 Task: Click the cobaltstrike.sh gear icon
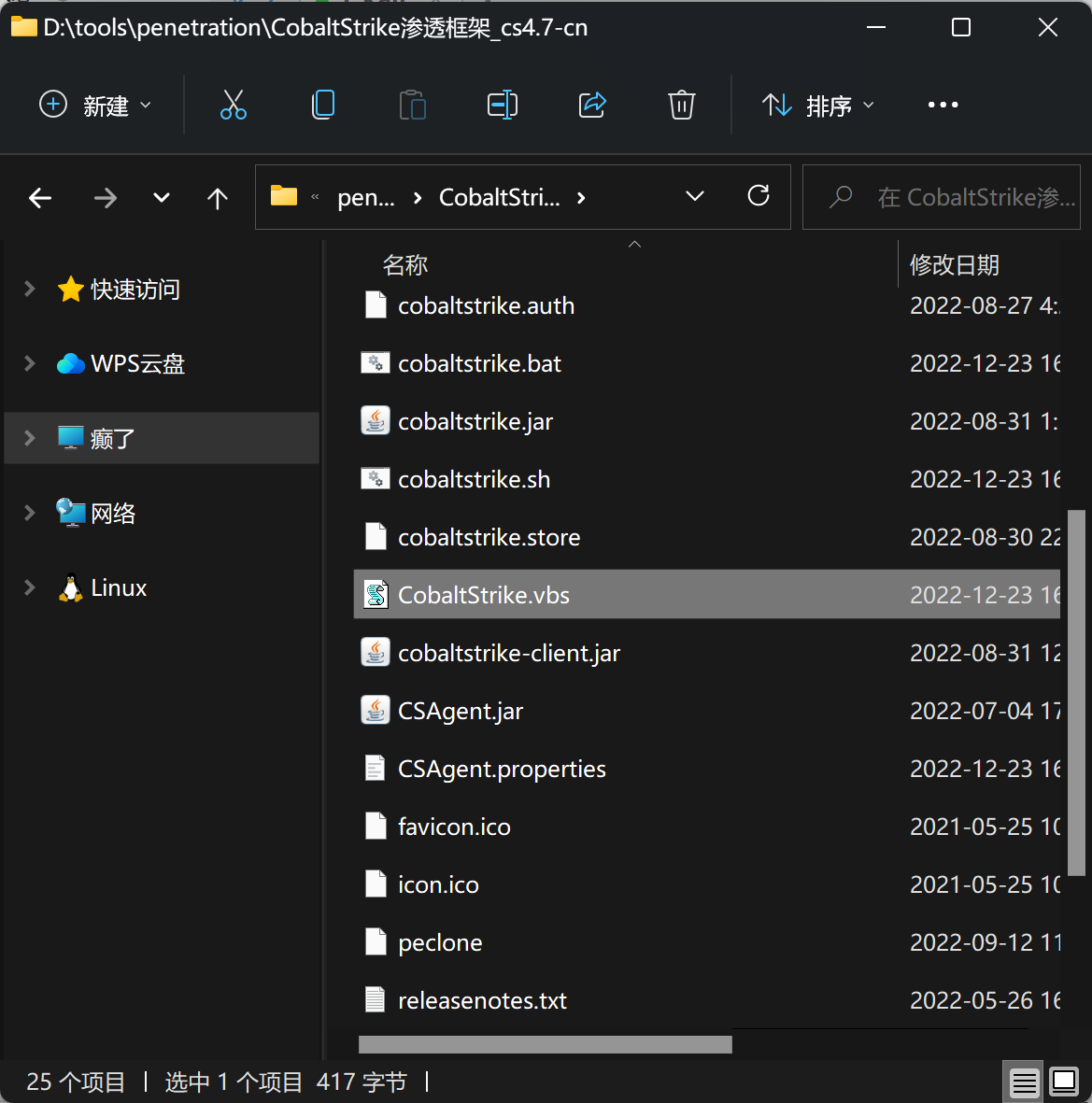(x=375, y=479)
